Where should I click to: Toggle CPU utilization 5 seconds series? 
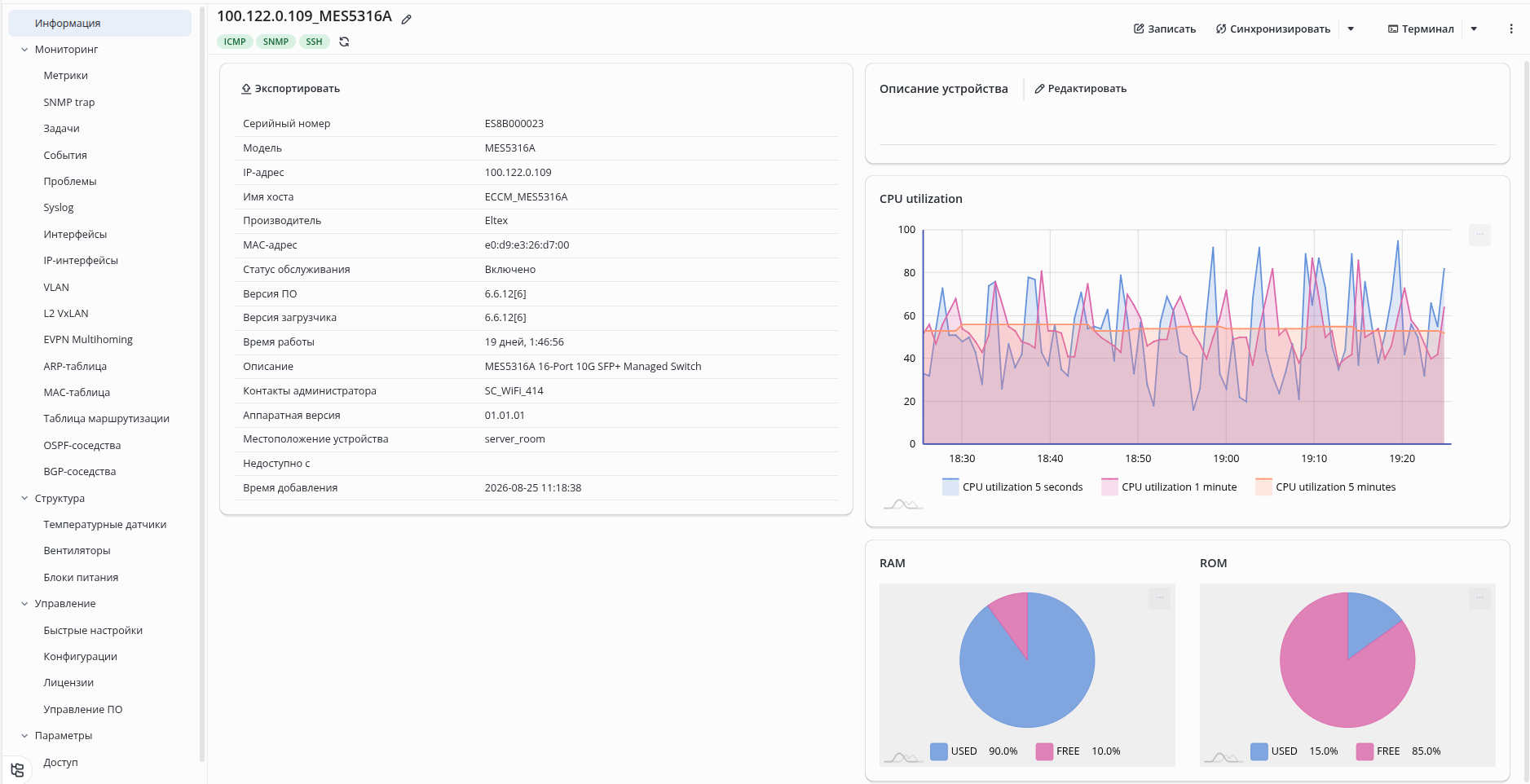click(1012, 487)
